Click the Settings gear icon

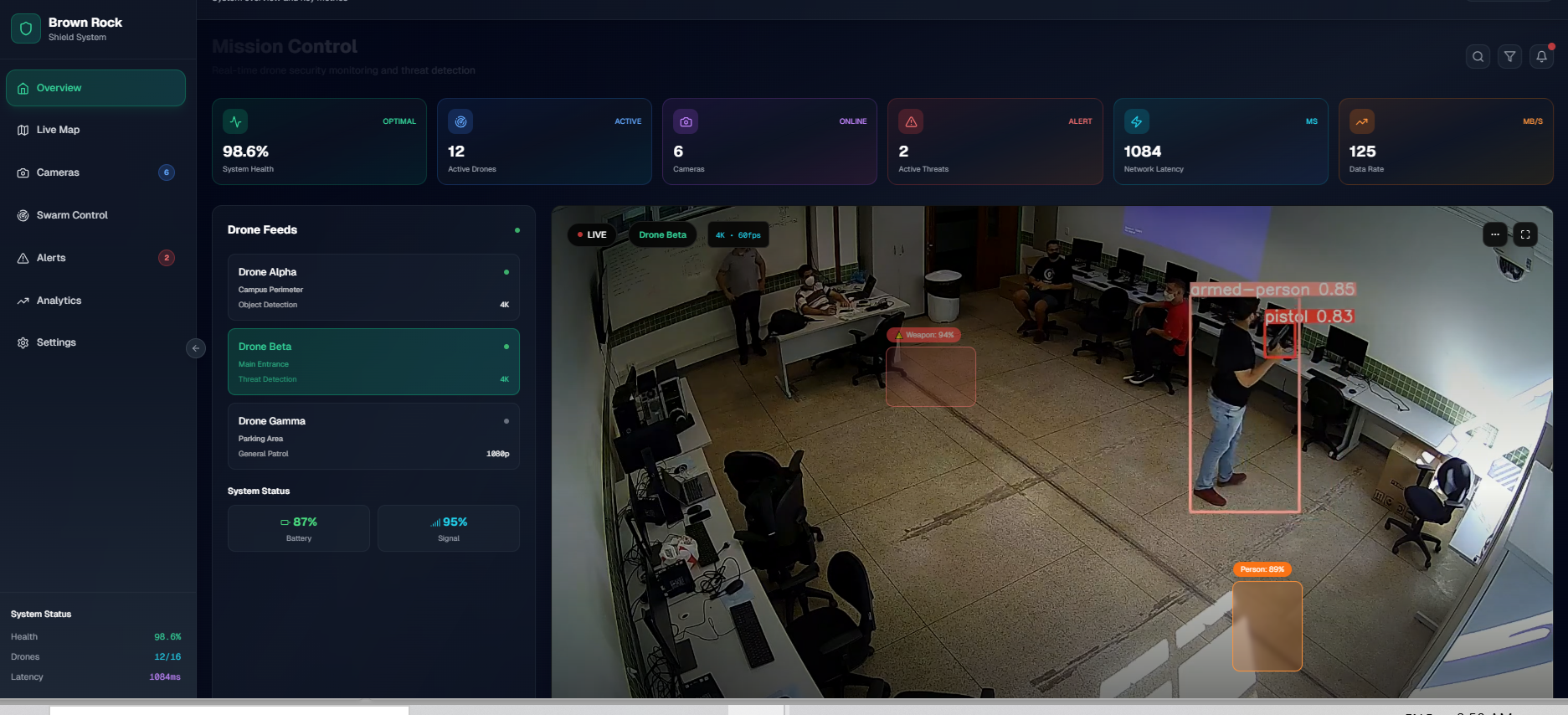pos(23,342)
